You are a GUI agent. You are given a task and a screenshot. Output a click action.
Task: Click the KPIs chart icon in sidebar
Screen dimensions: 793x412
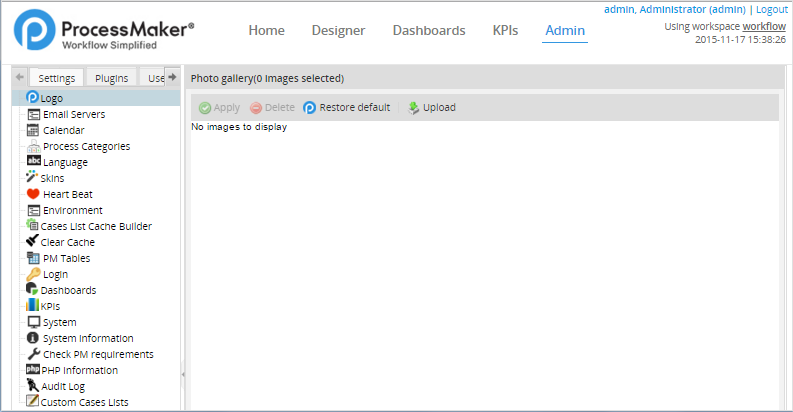coord(33,306)
